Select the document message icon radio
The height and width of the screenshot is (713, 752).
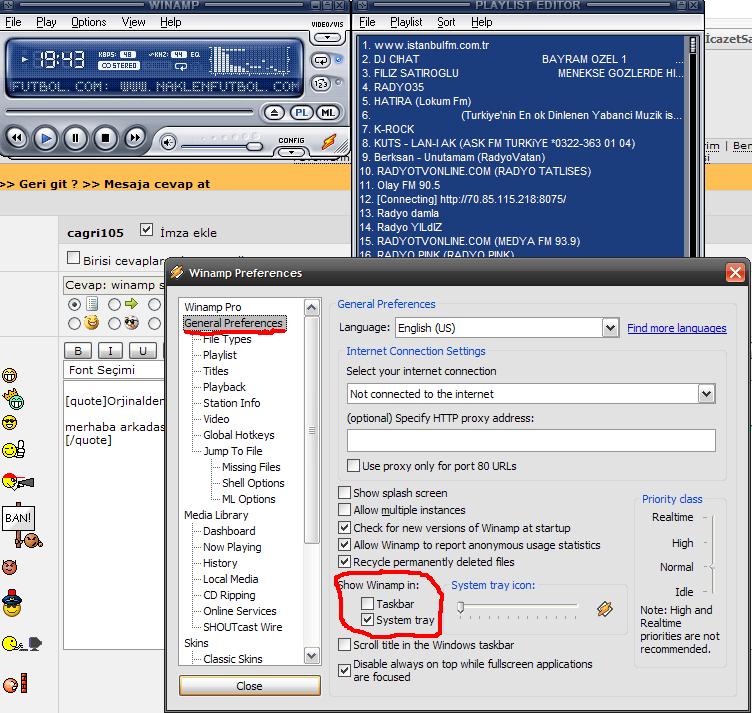74,304
